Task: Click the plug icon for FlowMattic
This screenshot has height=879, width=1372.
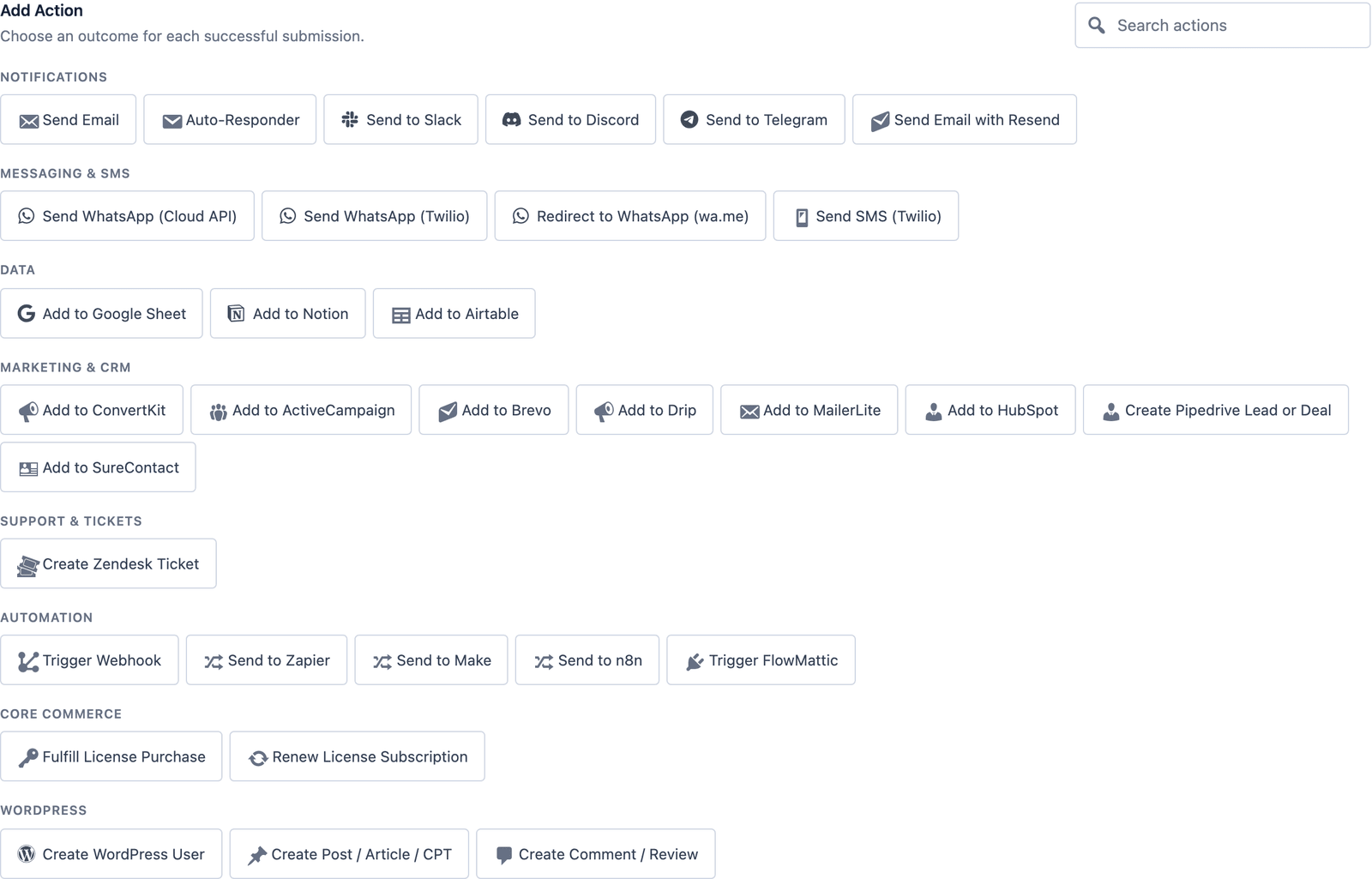Action: click(695, 662)
